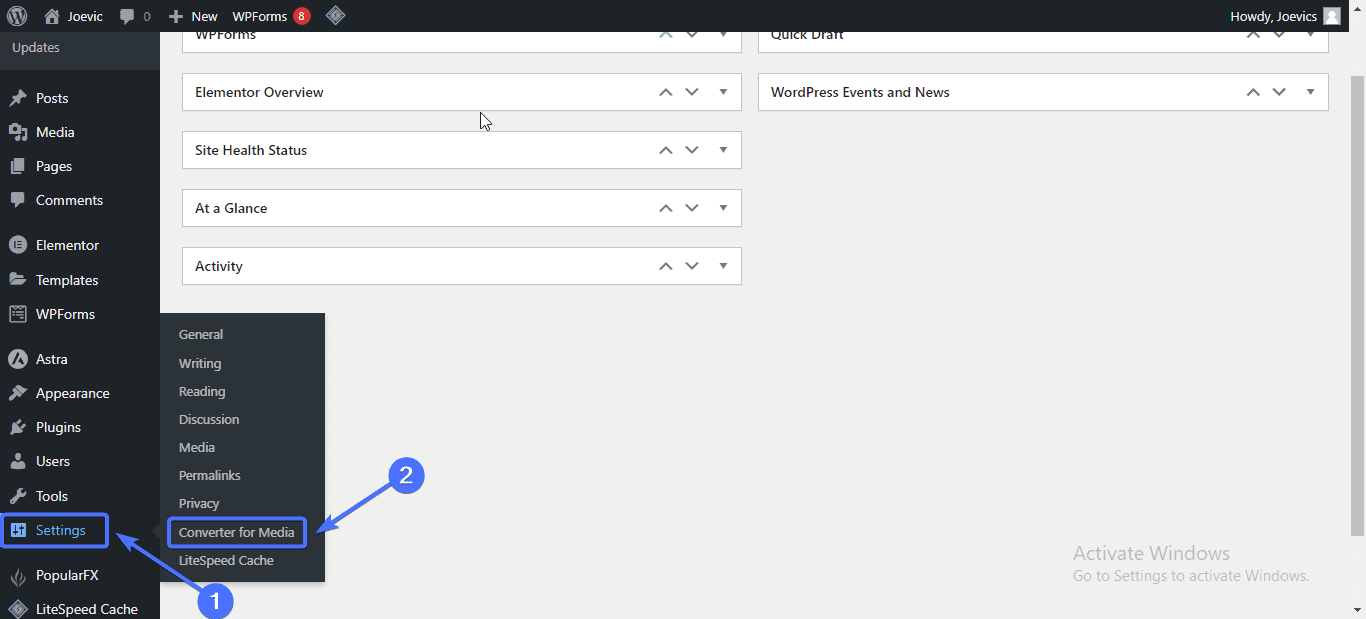Toggle the WPForms dashboard panel
The height and width of the screenshot is (619, 1366).
724,35
